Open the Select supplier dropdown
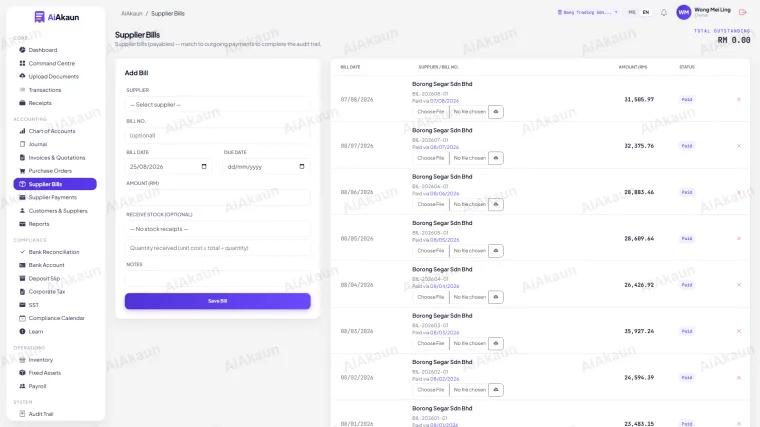The height and width of the screenshot is (427, 760). tap(218, 105)
